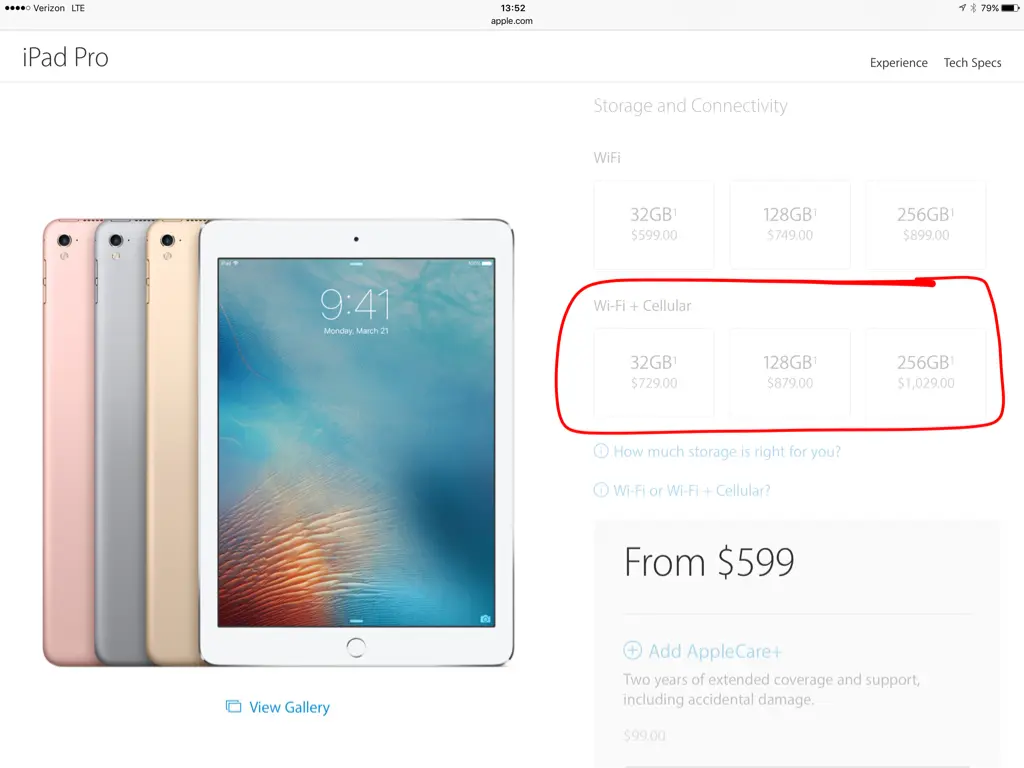Tap the apple.com address bar
The width and height of the screenshot is (1024, 768).
click(x=512, y=21)
